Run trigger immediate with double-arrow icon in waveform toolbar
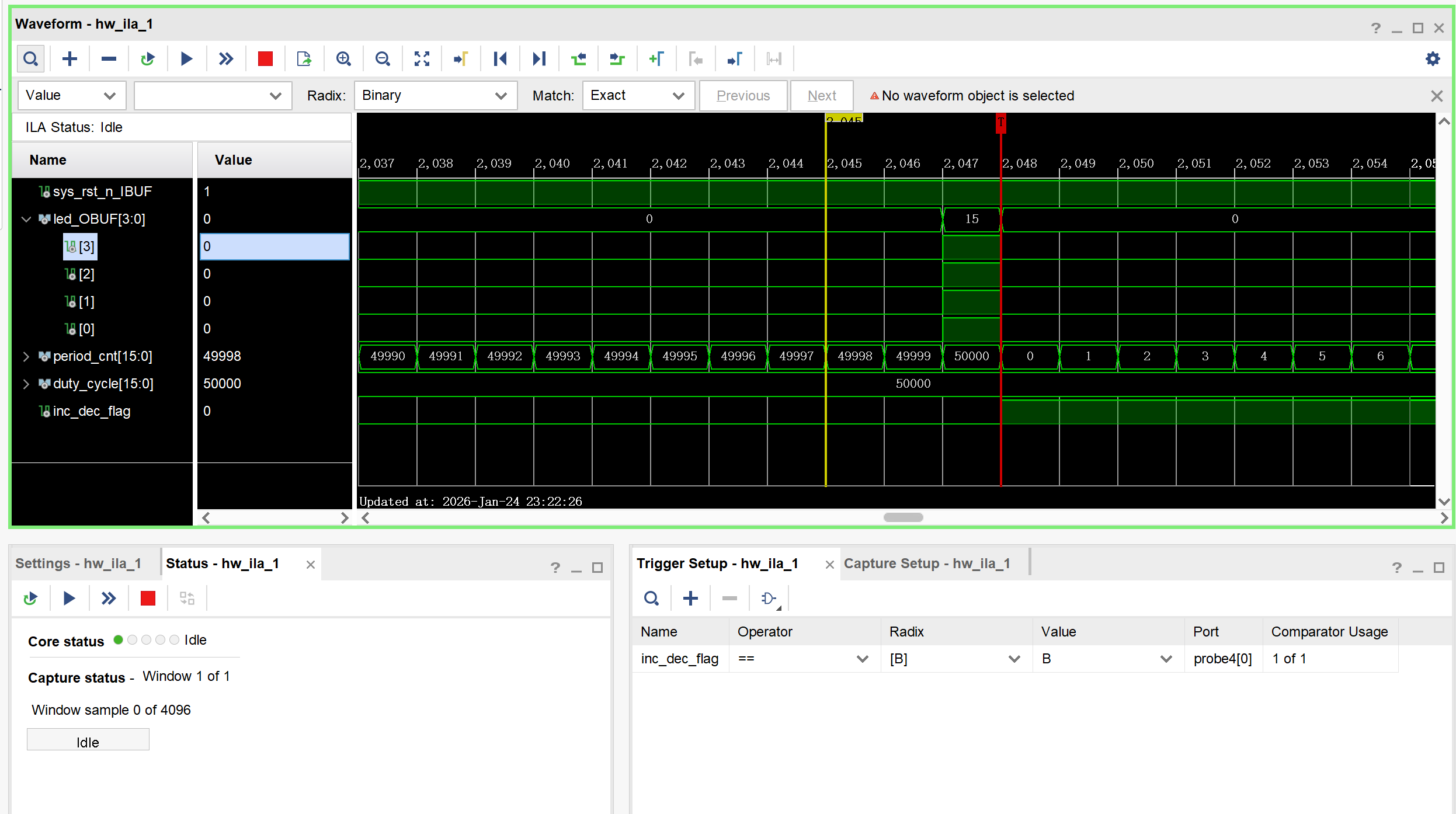The height and width of the screenshot is (814, 1456). [x=226, y=59]
